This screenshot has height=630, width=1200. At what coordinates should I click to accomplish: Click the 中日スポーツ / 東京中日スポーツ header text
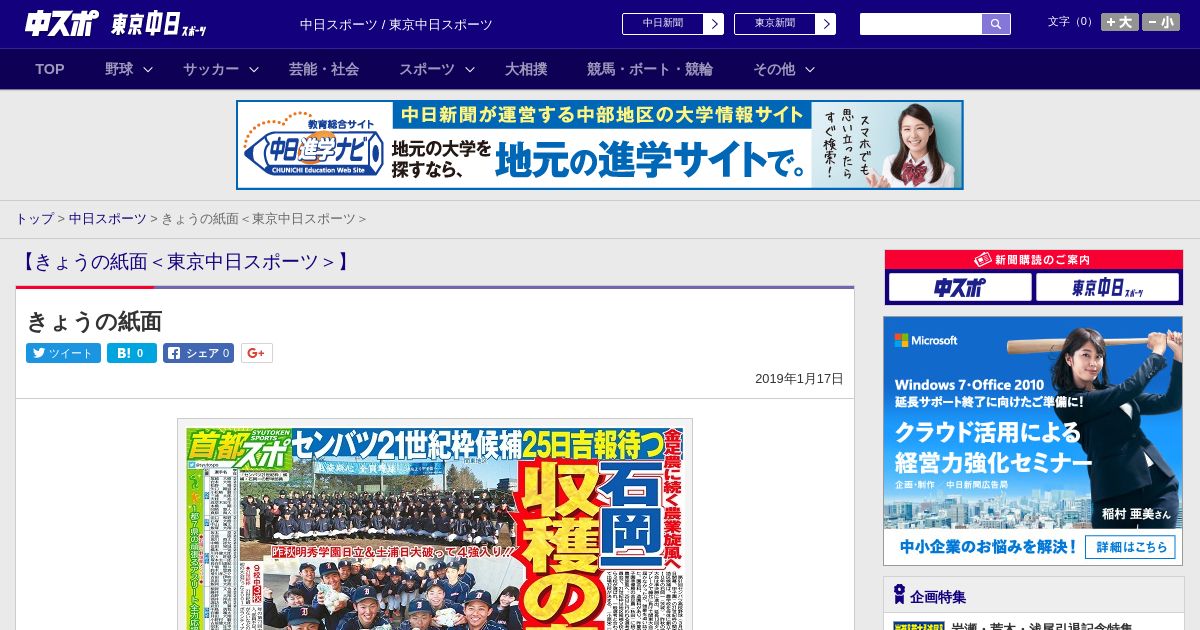[396, 25]
